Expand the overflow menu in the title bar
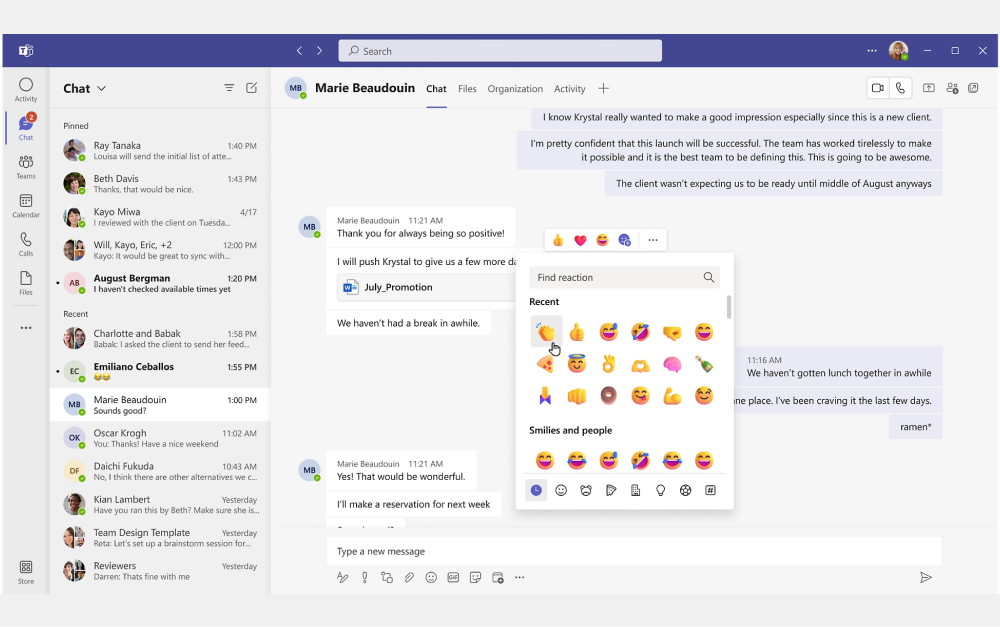Image resolution: width=1000 pixels, height=627 pixels. point(874,50)
